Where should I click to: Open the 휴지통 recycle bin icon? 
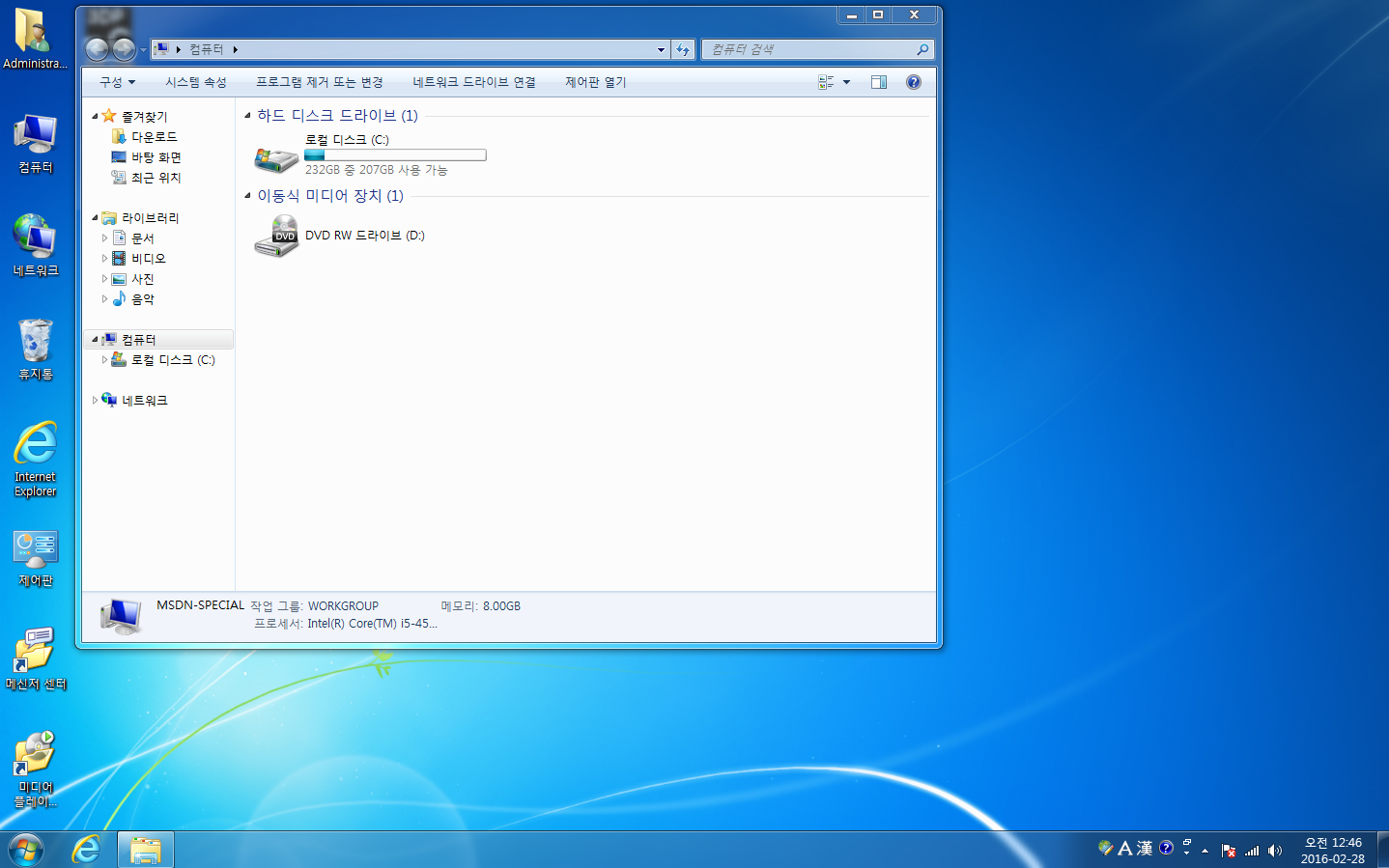click(x=35, y=350)
